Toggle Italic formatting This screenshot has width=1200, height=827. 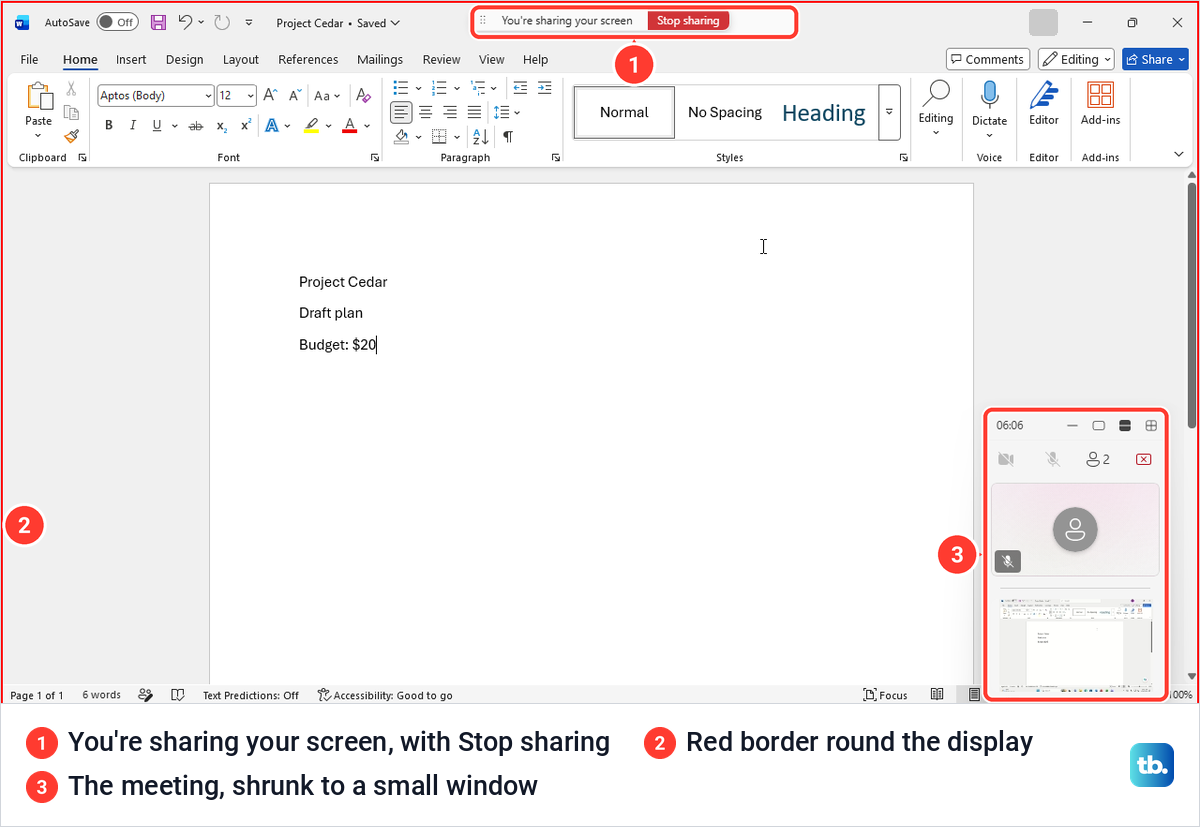[133, 126]
